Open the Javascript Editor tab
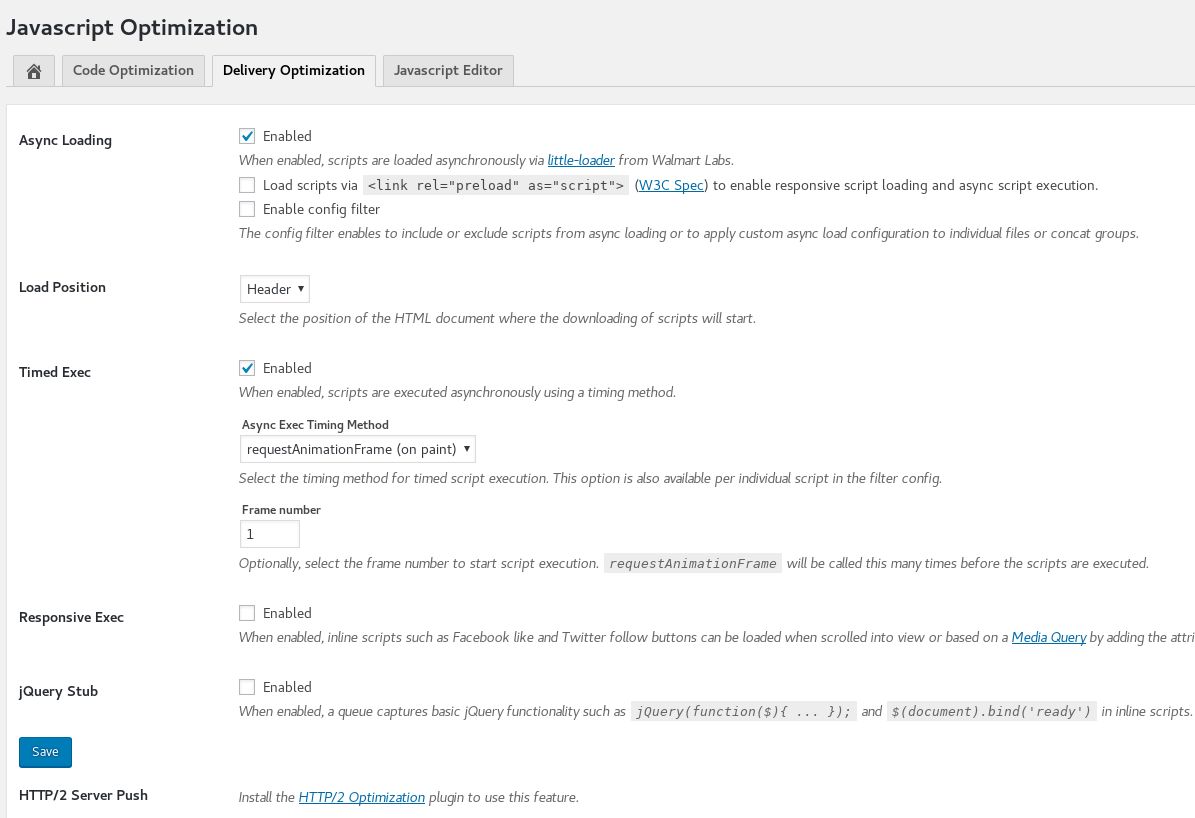Screen dimensions: 1195x818 [449, 71]
